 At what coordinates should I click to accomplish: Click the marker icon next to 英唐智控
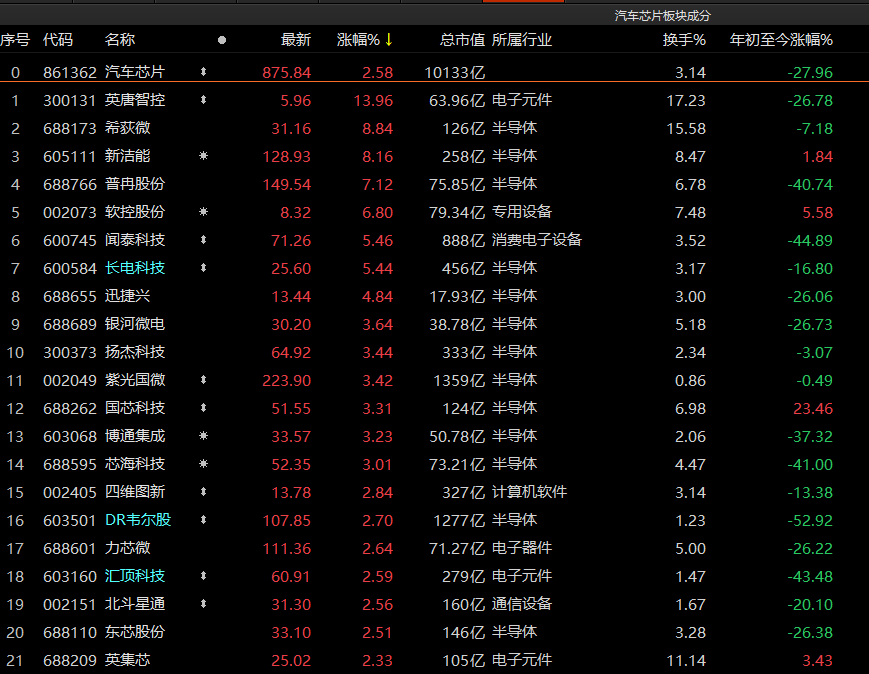[204, 100]
